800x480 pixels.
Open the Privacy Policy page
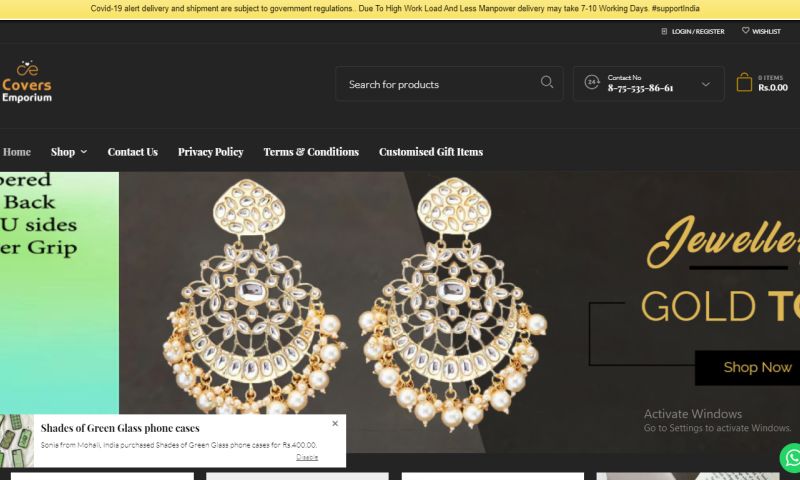210,152
